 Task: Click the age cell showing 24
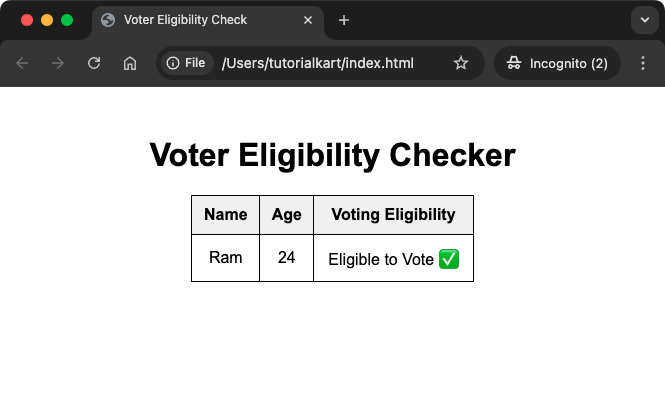(287, 258)
